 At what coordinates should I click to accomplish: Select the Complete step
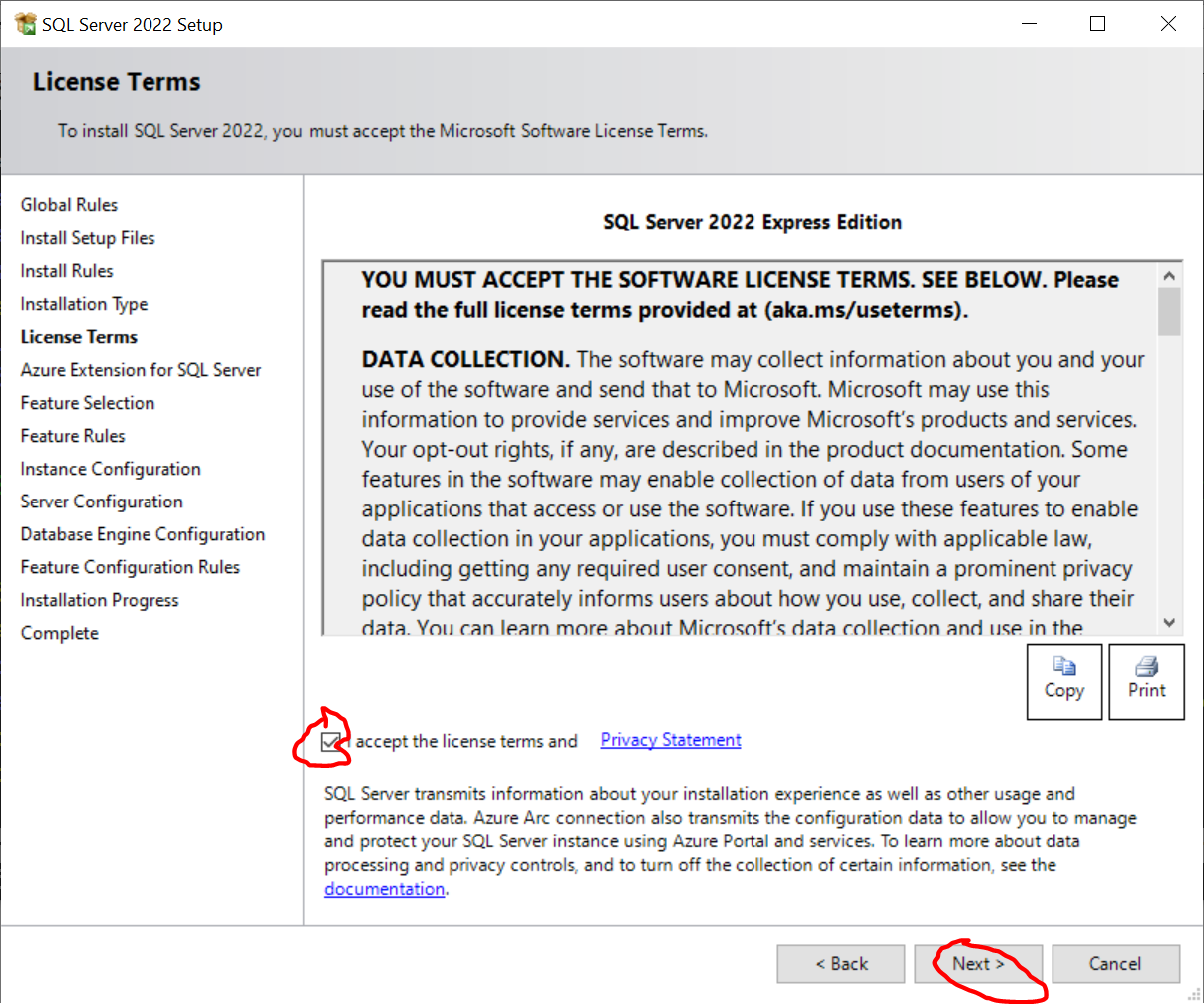[60, 633]
